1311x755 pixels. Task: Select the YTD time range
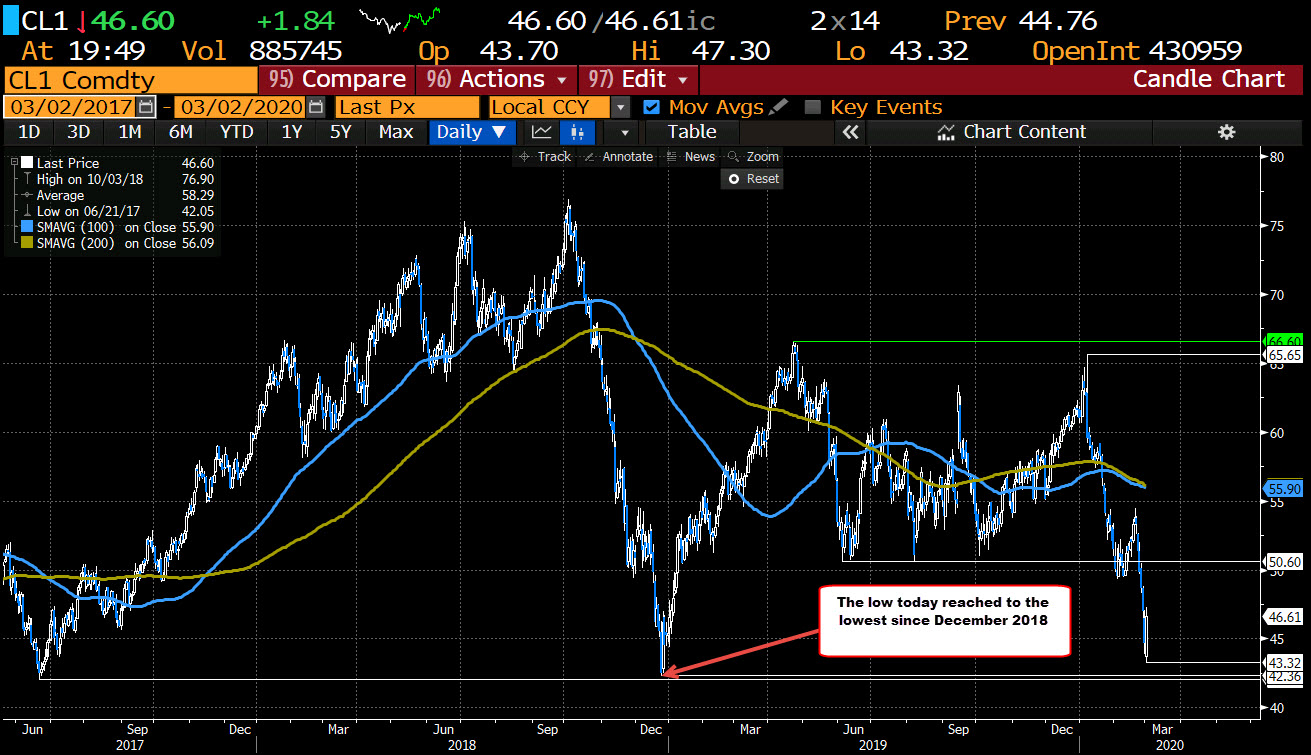tap(236, 132)
